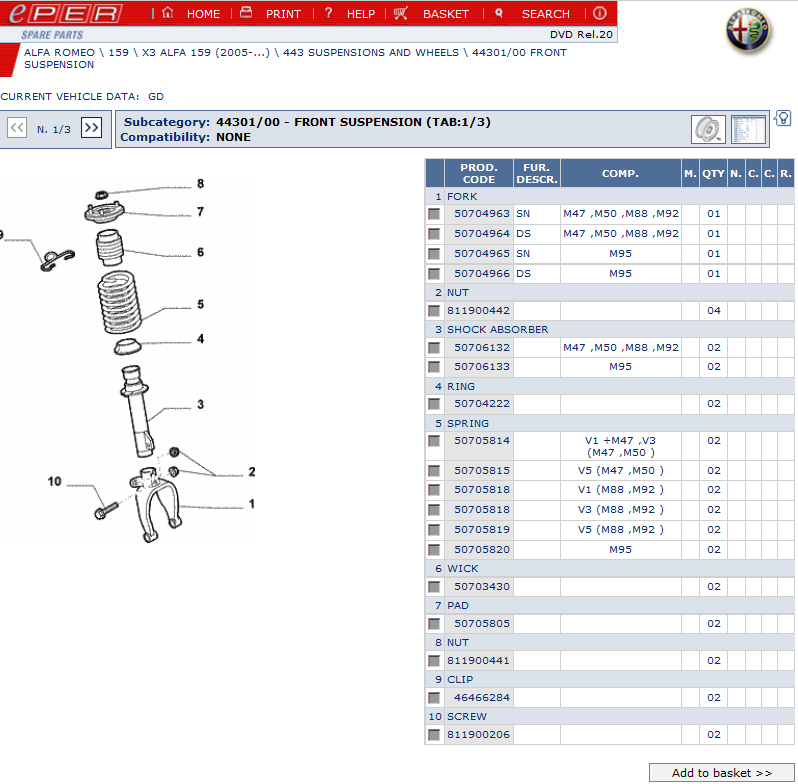Click X3 ALFA 159 (2005-...) breadcrumb
The height and width of the screenshot is (784, 798).
click(x=206, y=52)
